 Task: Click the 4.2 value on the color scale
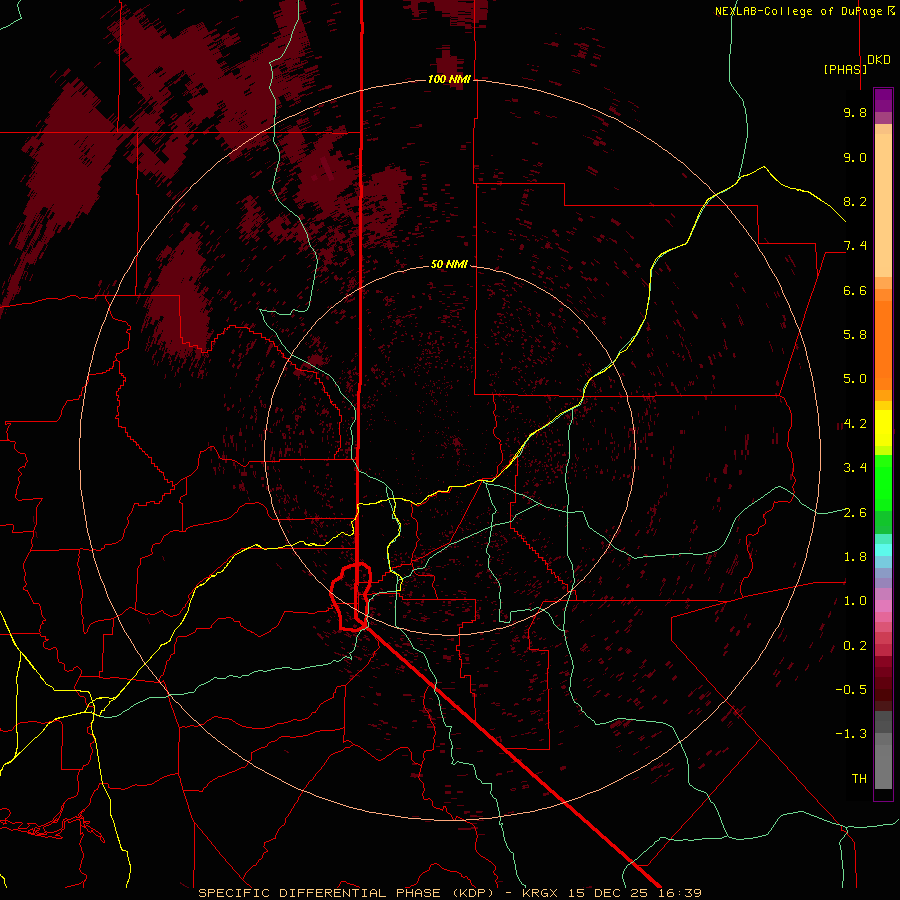pyautogui.click(x=855, y=424)
